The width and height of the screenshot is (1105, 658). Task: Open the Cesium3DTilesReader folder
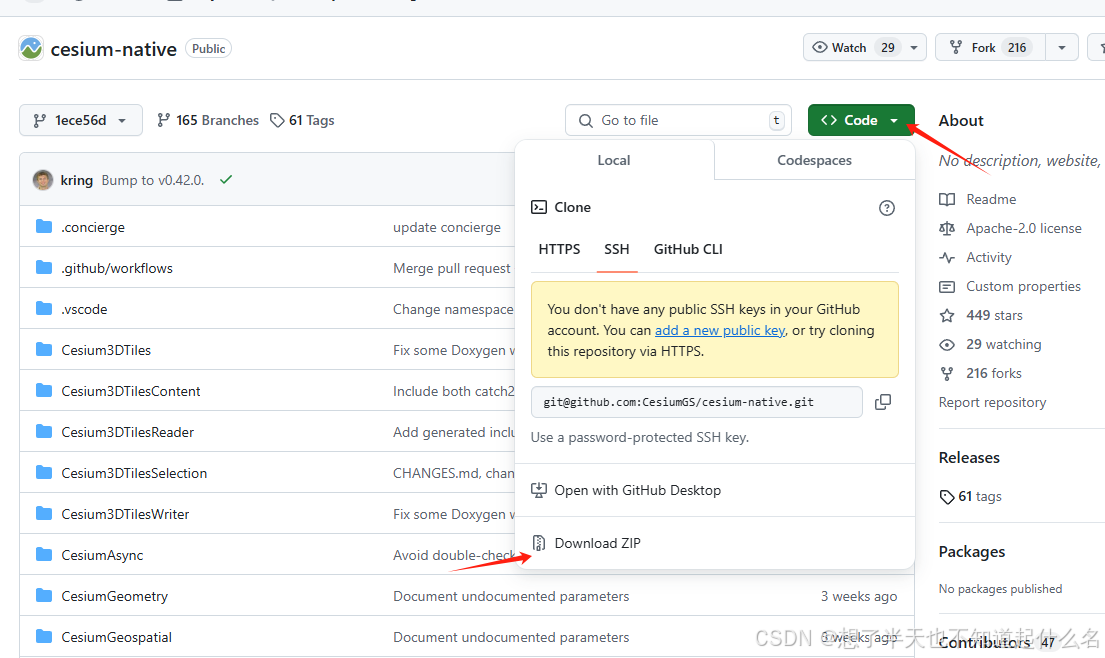(128, 432)
